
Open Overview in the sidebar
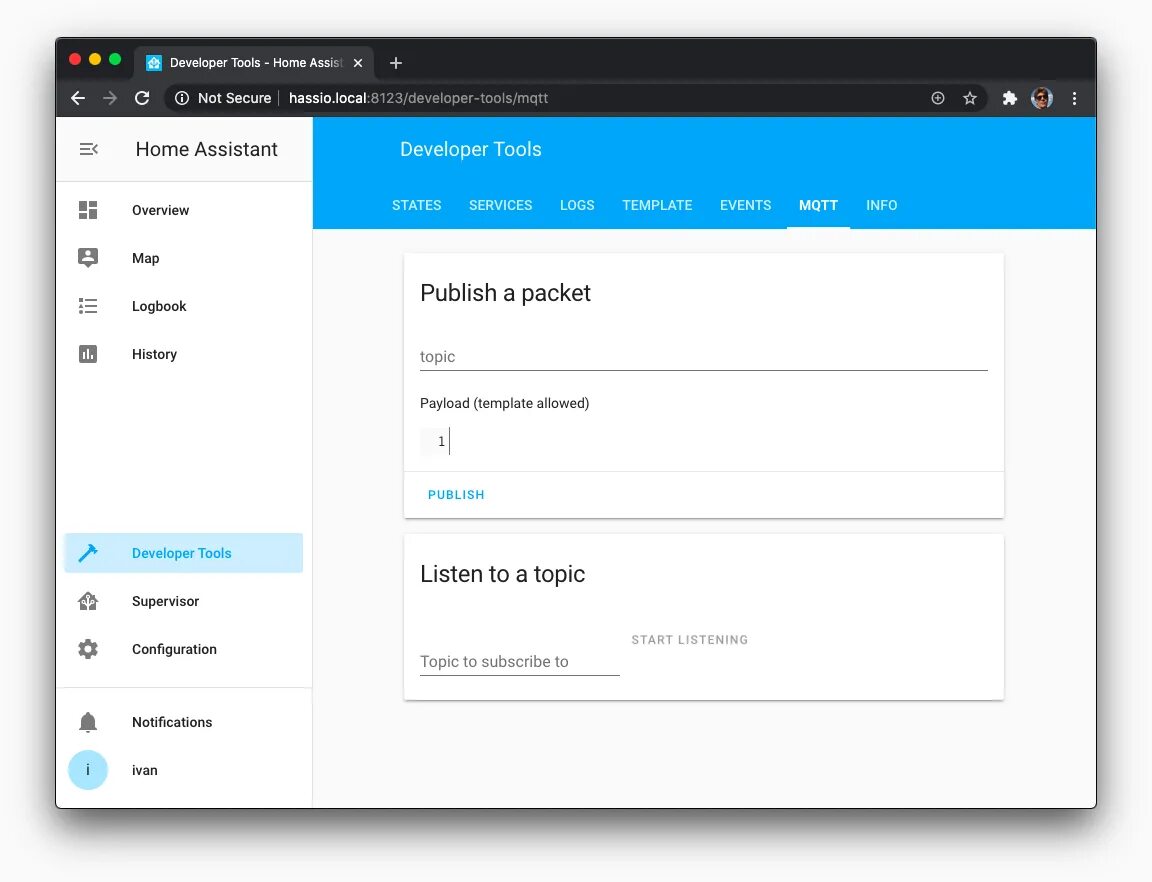pyautogui.click(x=184, y=210)
